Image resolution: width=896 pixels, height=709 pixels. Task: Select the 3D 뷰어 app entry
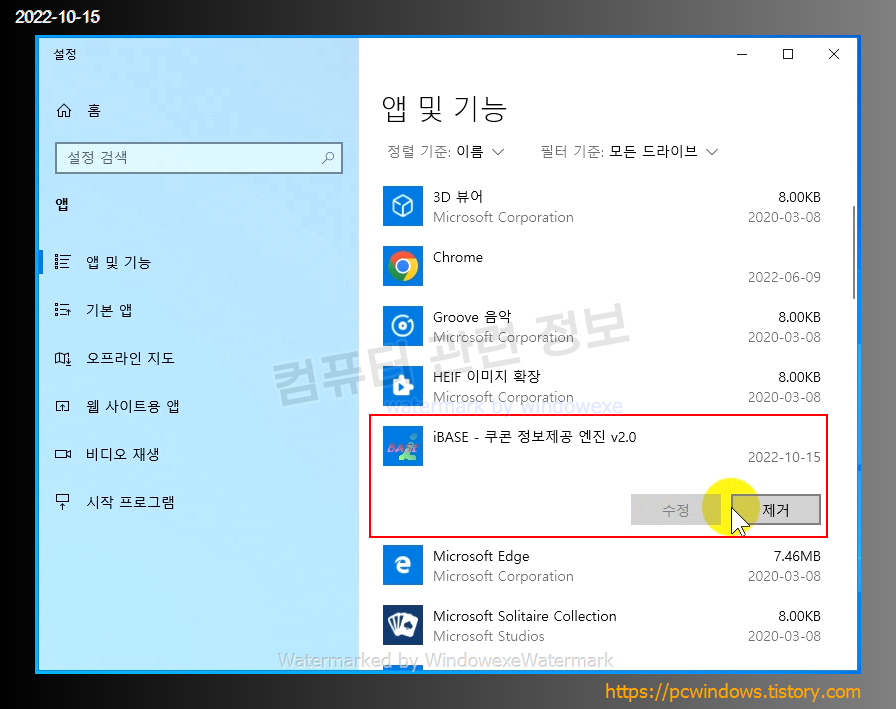602,207
